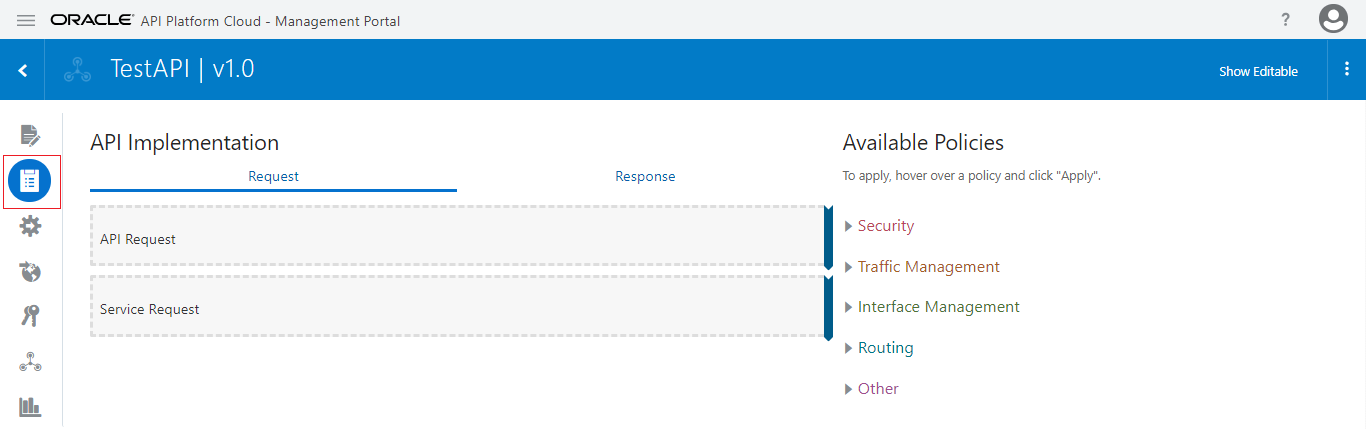
Task: Switch to the Request tab
Action: point(273,177)
